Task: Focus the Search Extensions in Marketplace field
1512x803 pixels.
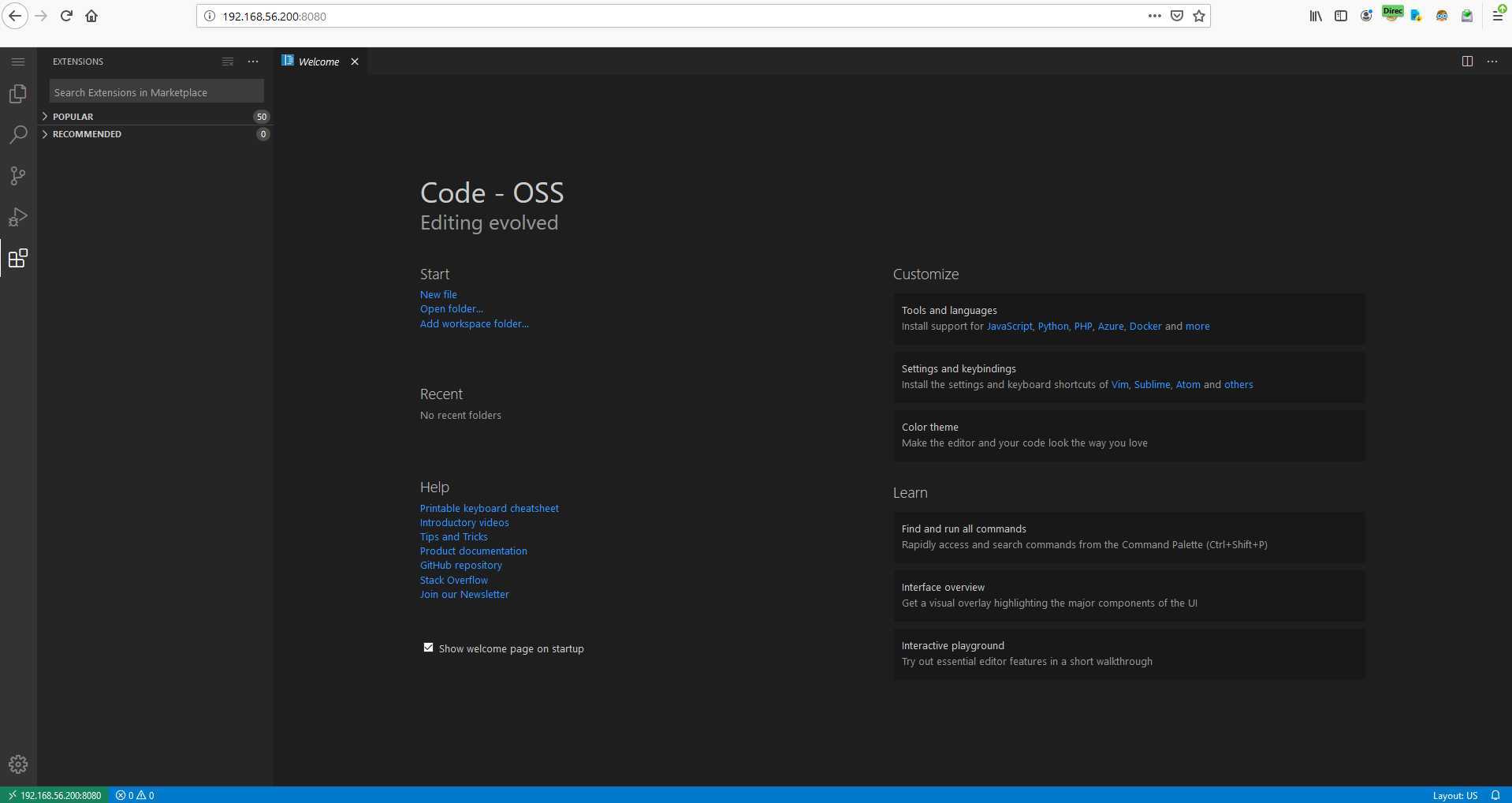Action: [x=156, y=92]
